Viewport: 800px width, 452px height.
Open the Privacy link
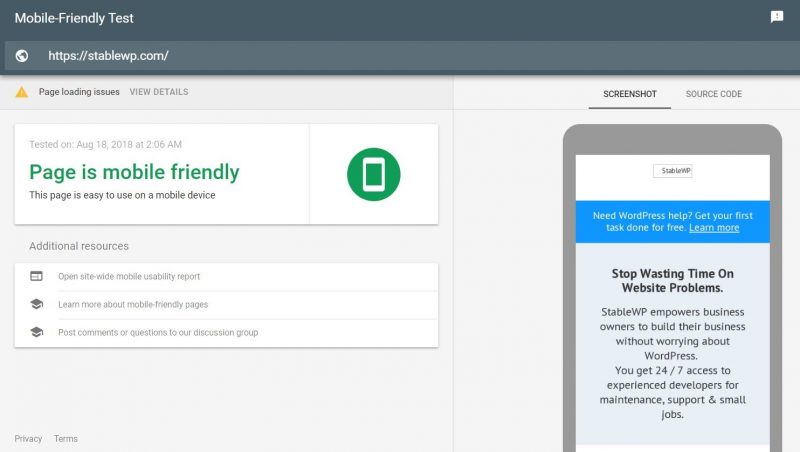(x=28, y=439)
